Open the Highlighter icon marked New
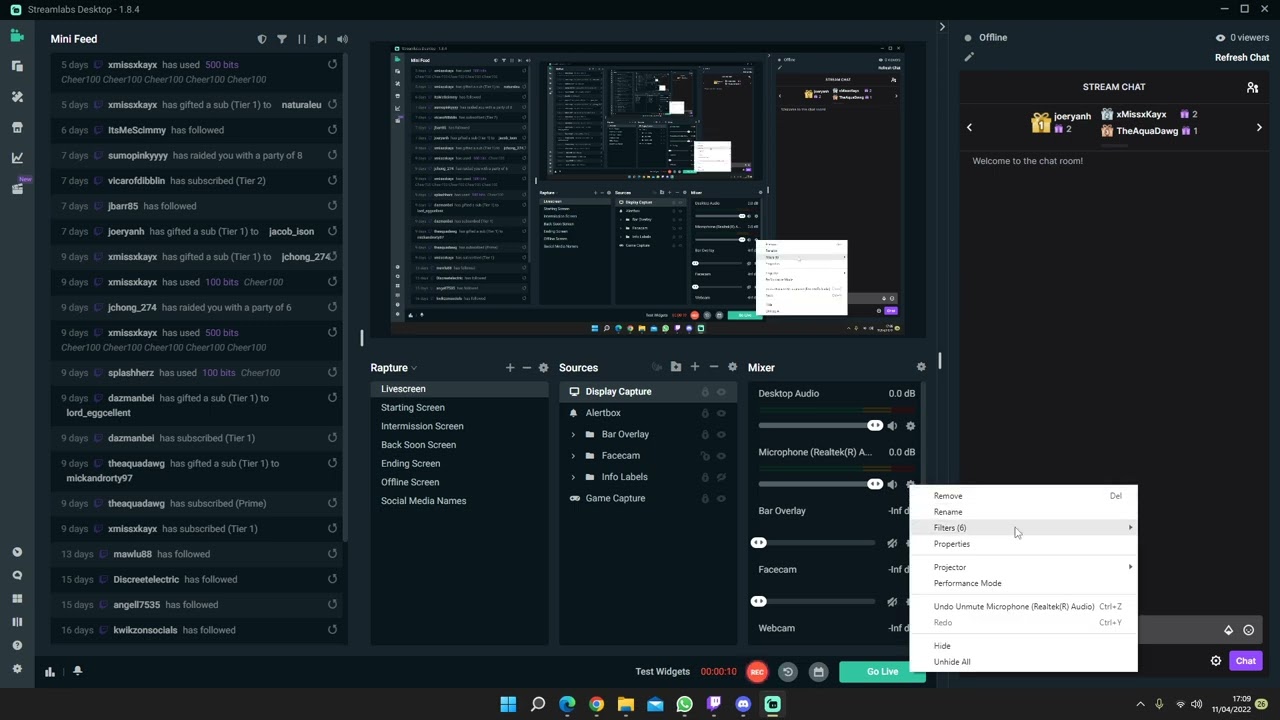The image size is (1280, 720). [x=17, y=188]
